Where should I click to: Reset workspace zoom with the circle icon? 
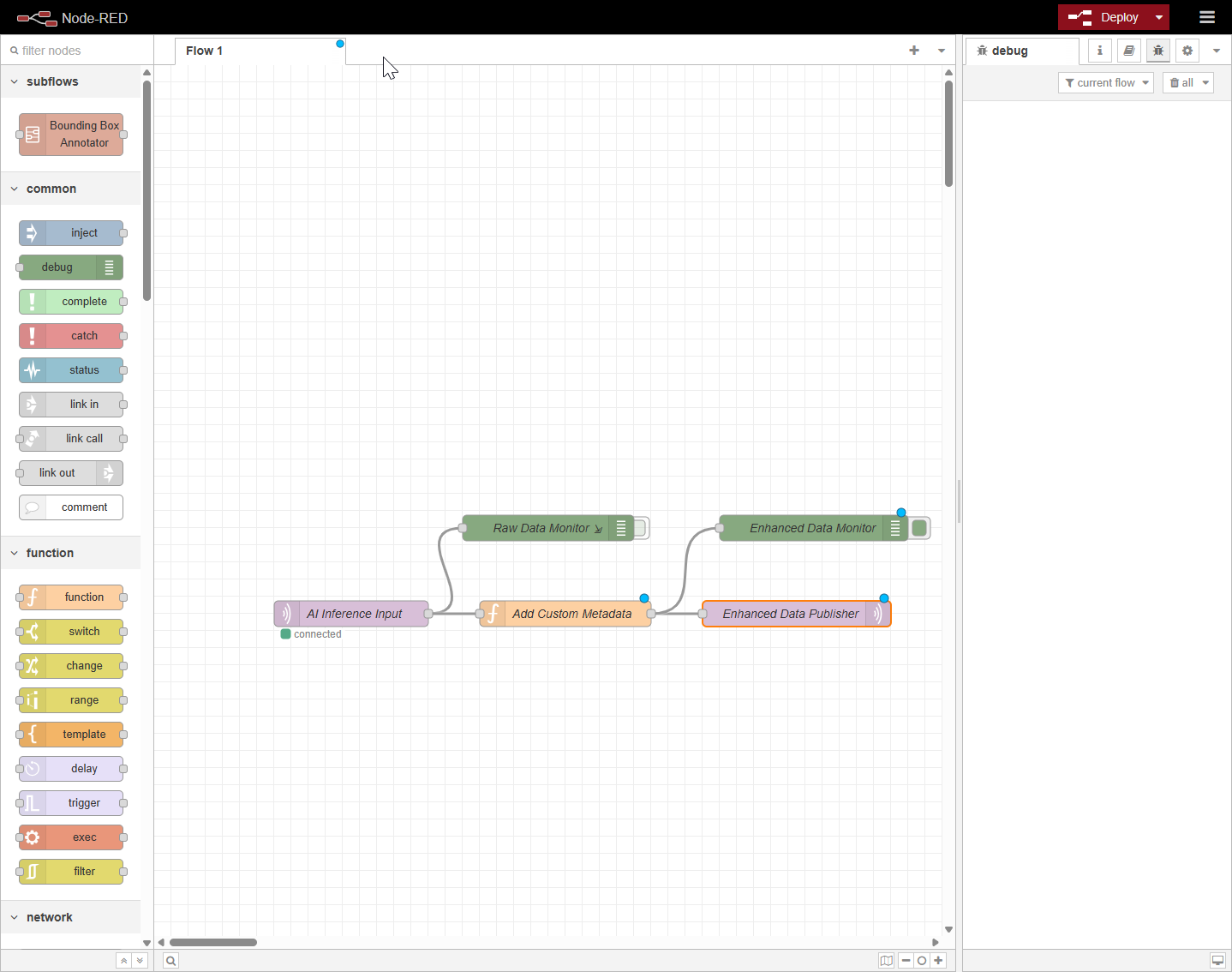[x=922, y=960]
